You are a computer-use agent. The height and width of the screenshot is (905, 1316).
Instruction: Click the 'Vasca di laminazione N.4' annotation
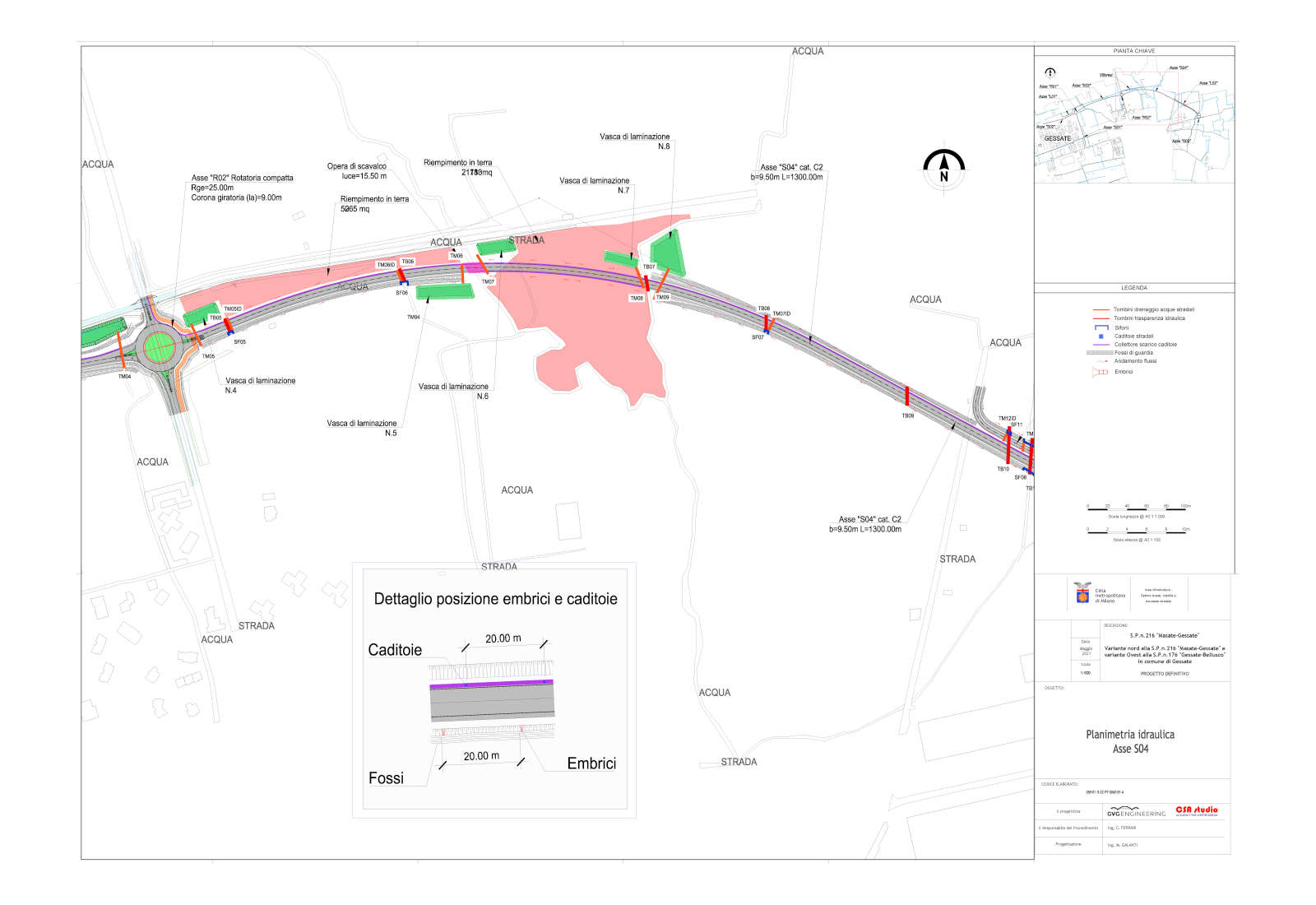(260, 386)
